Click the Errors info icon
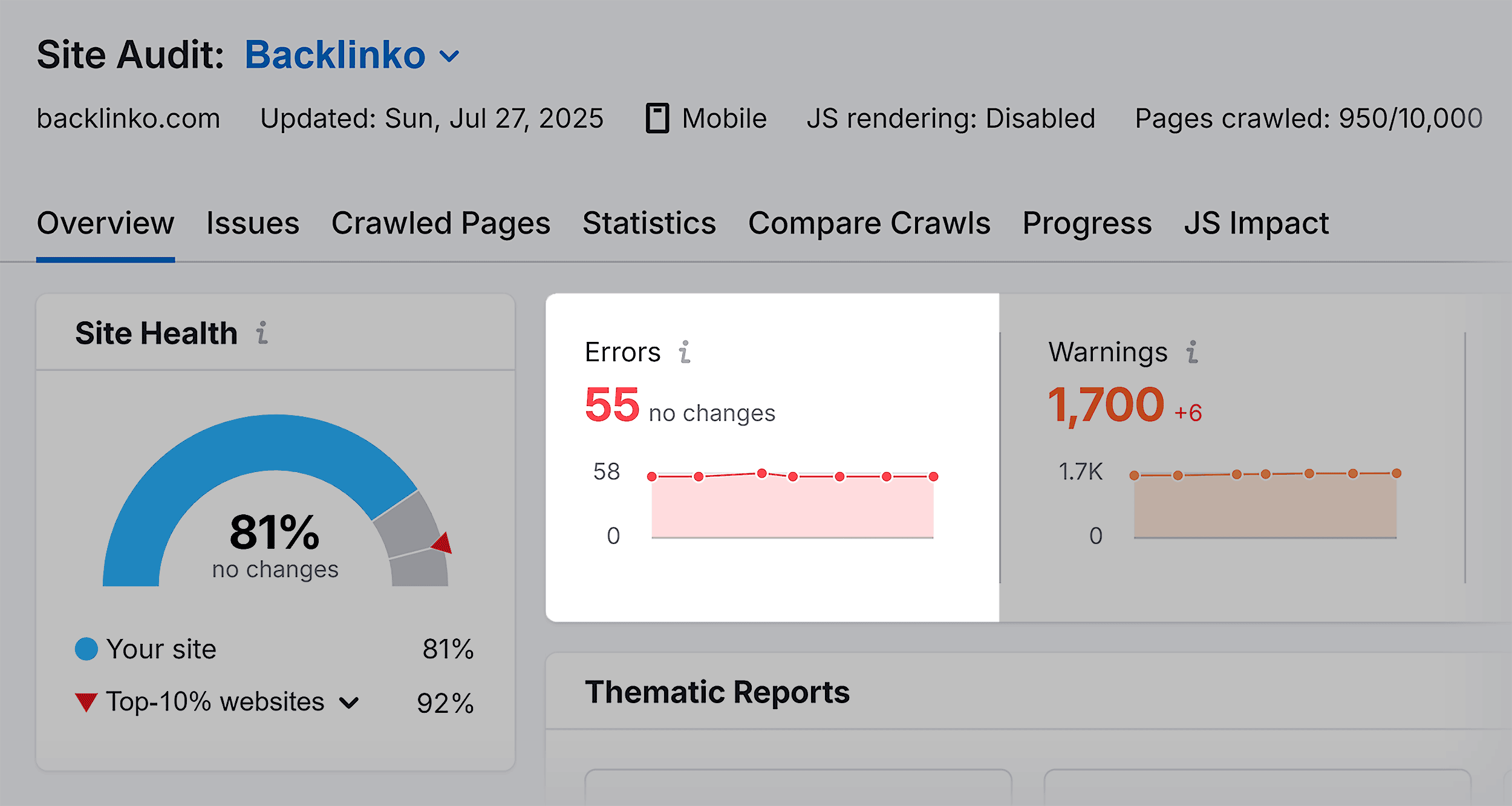This screenshot has width=1512, height=806. (x=685, y=352)
